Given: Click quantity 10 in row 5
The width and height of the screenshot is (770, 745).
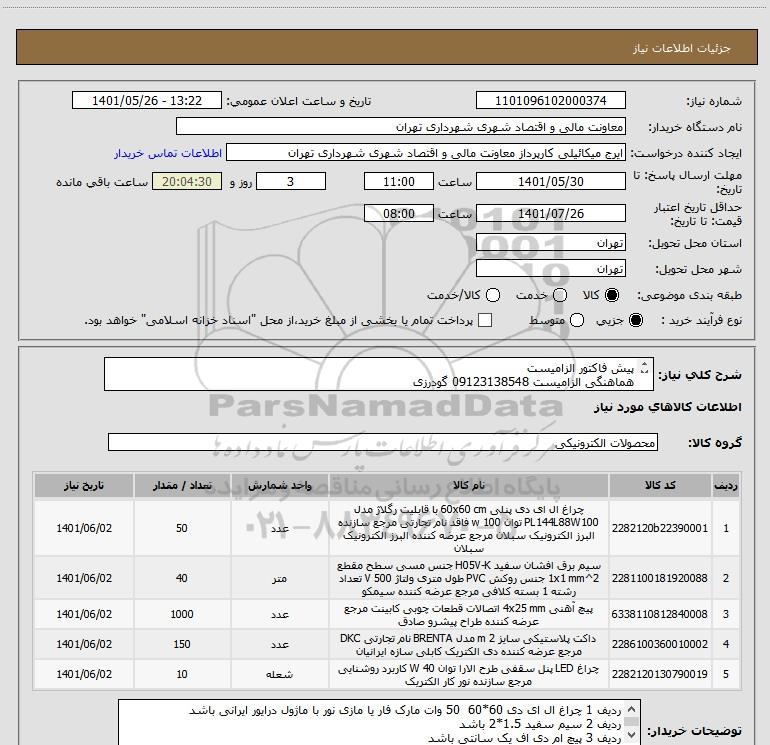Looking at the screenshot, I should pyautogui.click(x=182, y=674).
